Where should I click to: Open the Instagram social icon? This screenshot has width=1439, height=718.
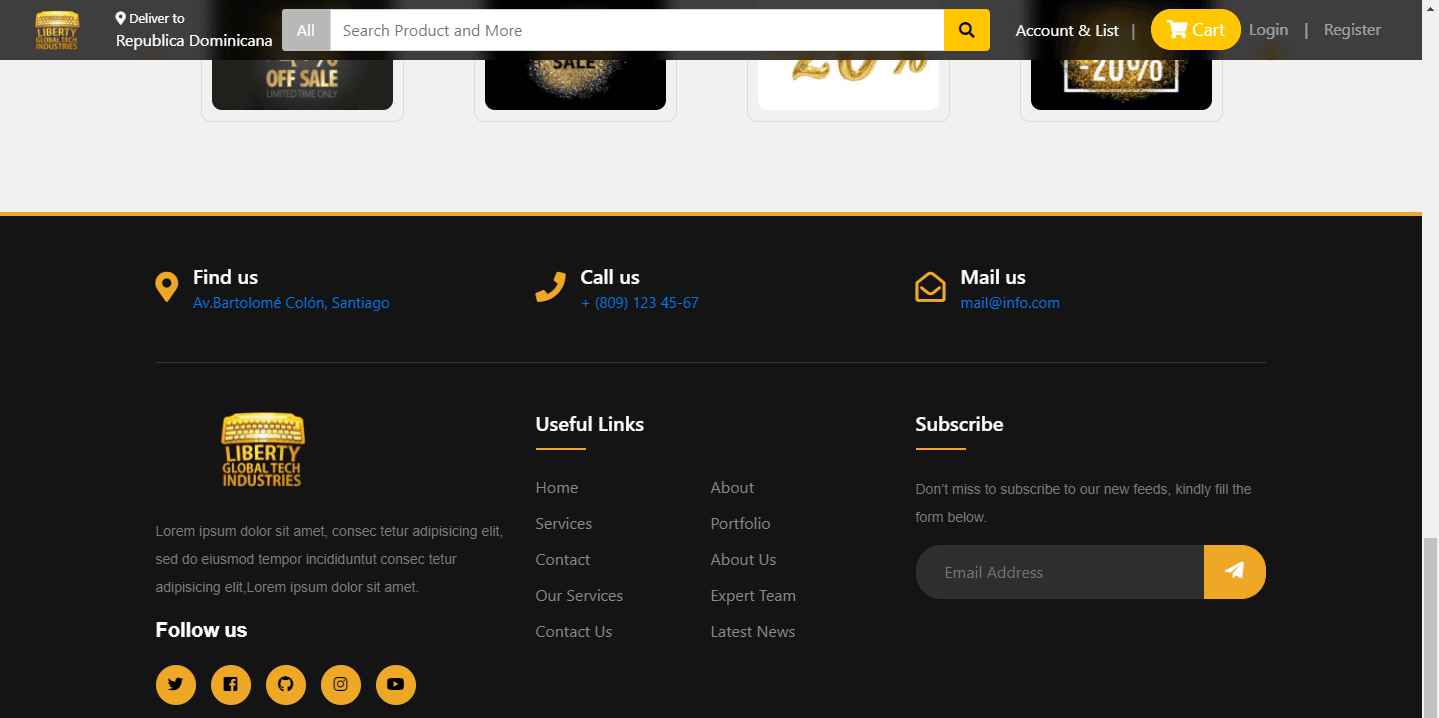point(341,685)
